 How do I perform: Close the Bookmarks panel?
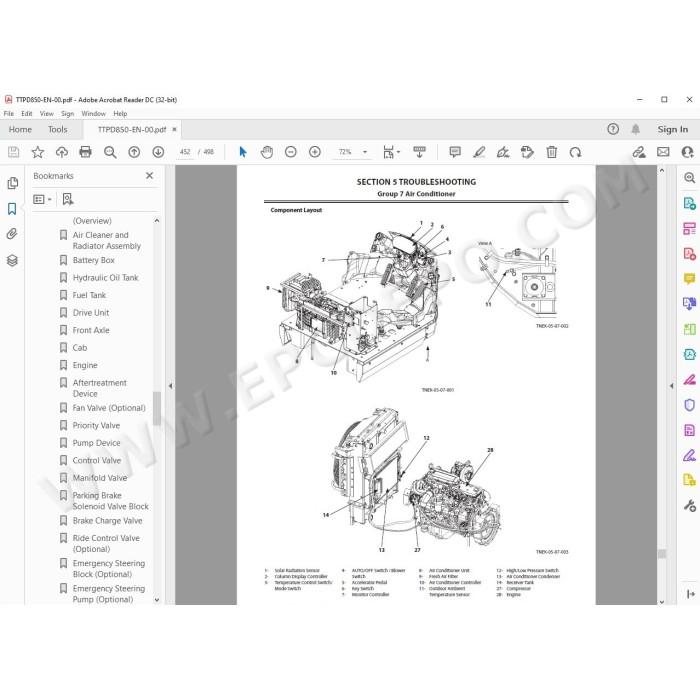click(150, 176)
